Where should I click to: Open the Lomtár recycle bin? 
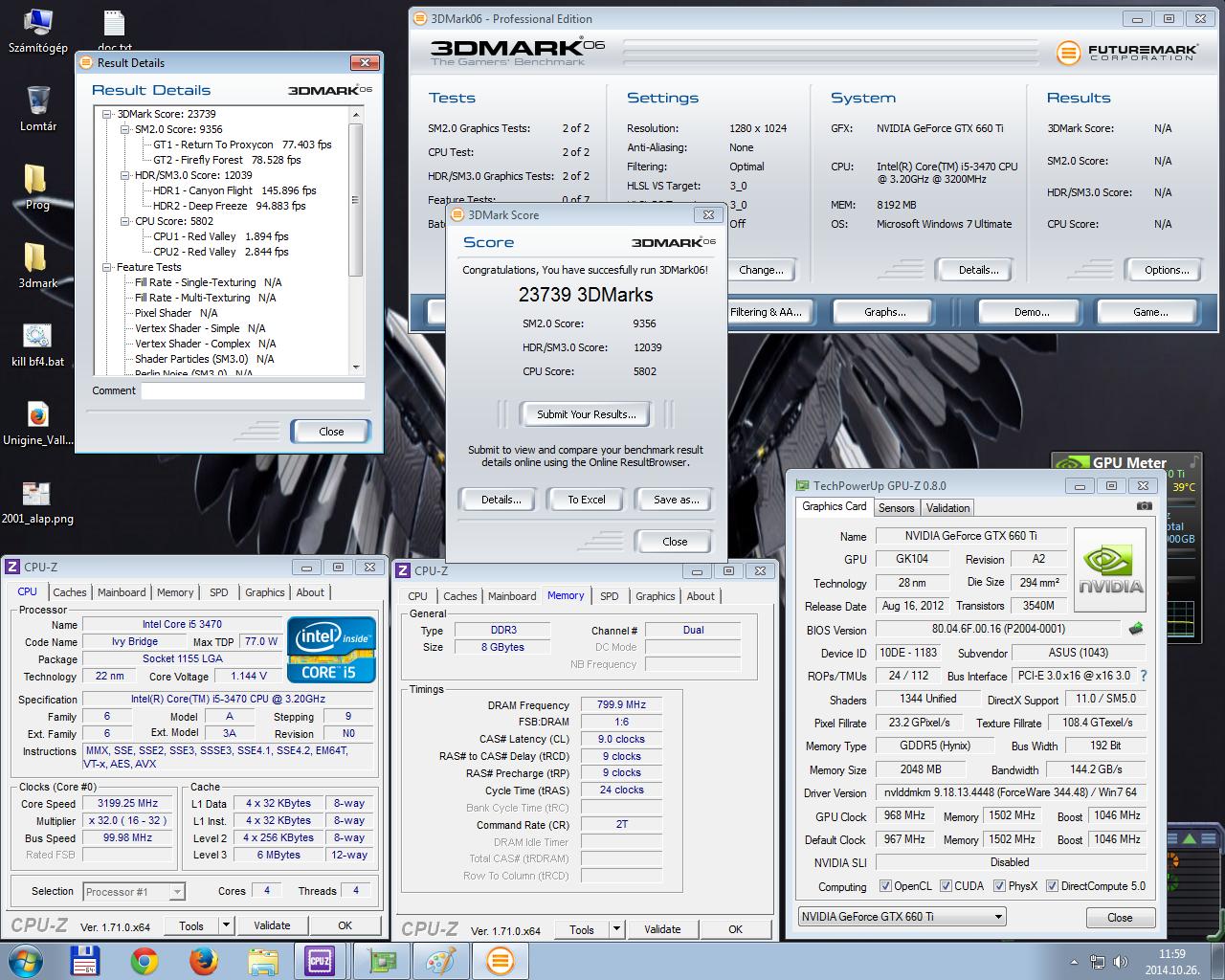tap(38, 108)
